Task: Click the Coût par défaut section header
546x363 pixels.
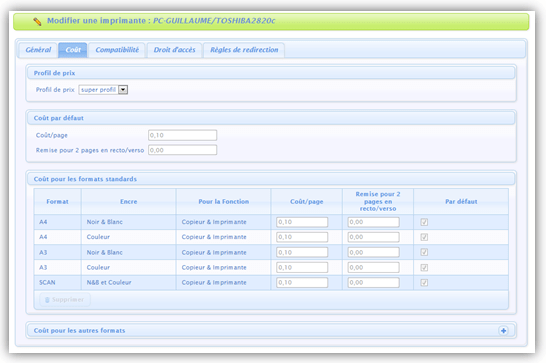Action: coord(271,118)
